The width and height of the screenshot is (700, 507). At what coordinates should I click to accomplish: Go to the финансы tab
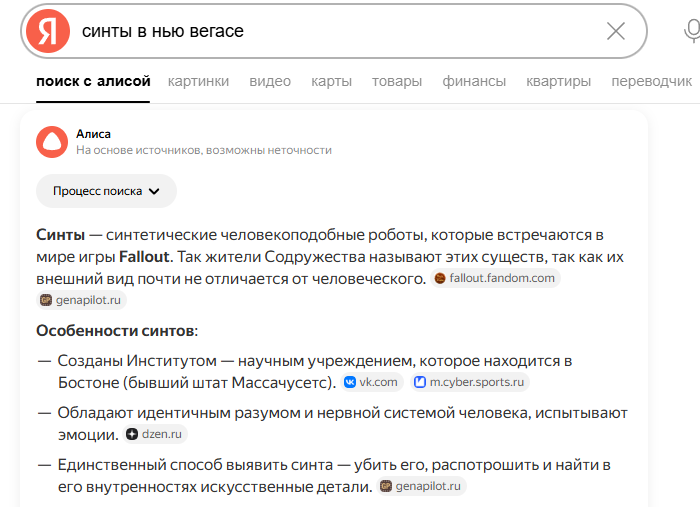[x=474, y=81]
